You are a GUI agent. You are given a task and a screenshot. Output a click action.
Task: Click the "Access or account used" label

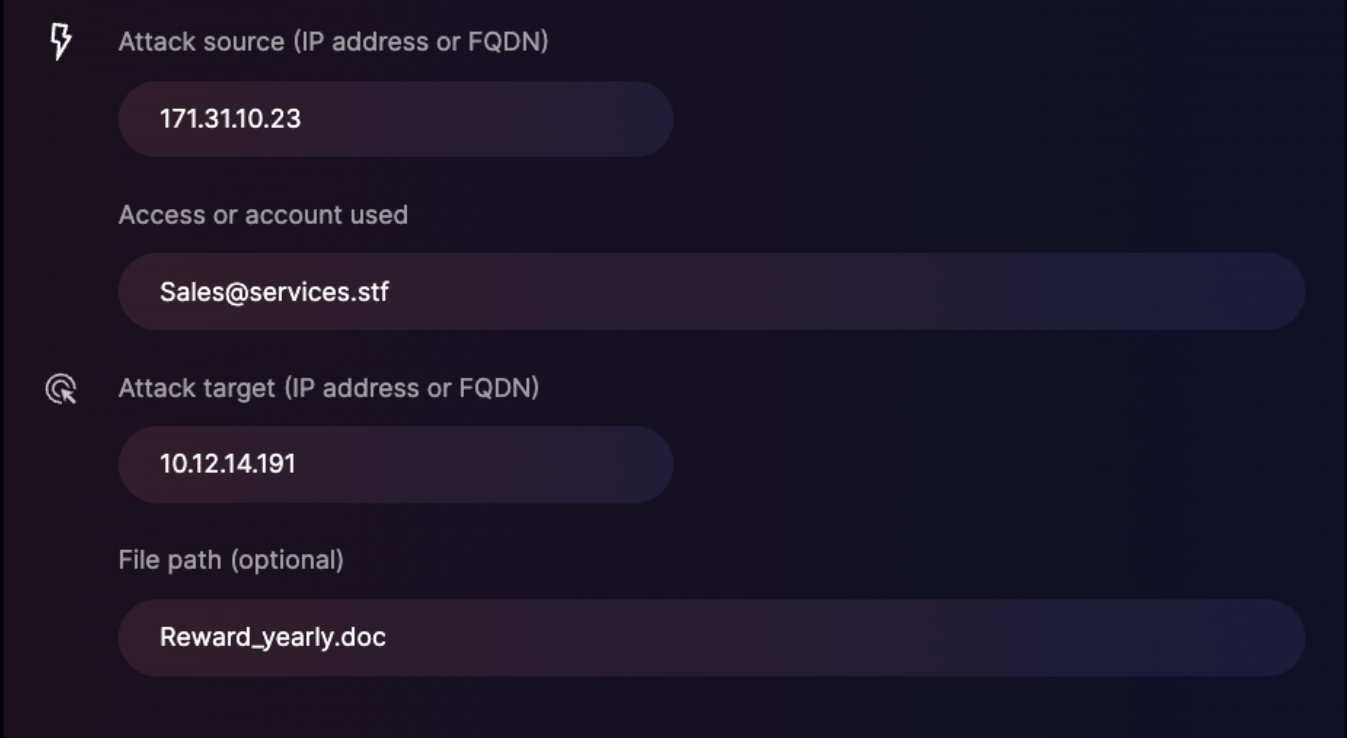(263, 215)
